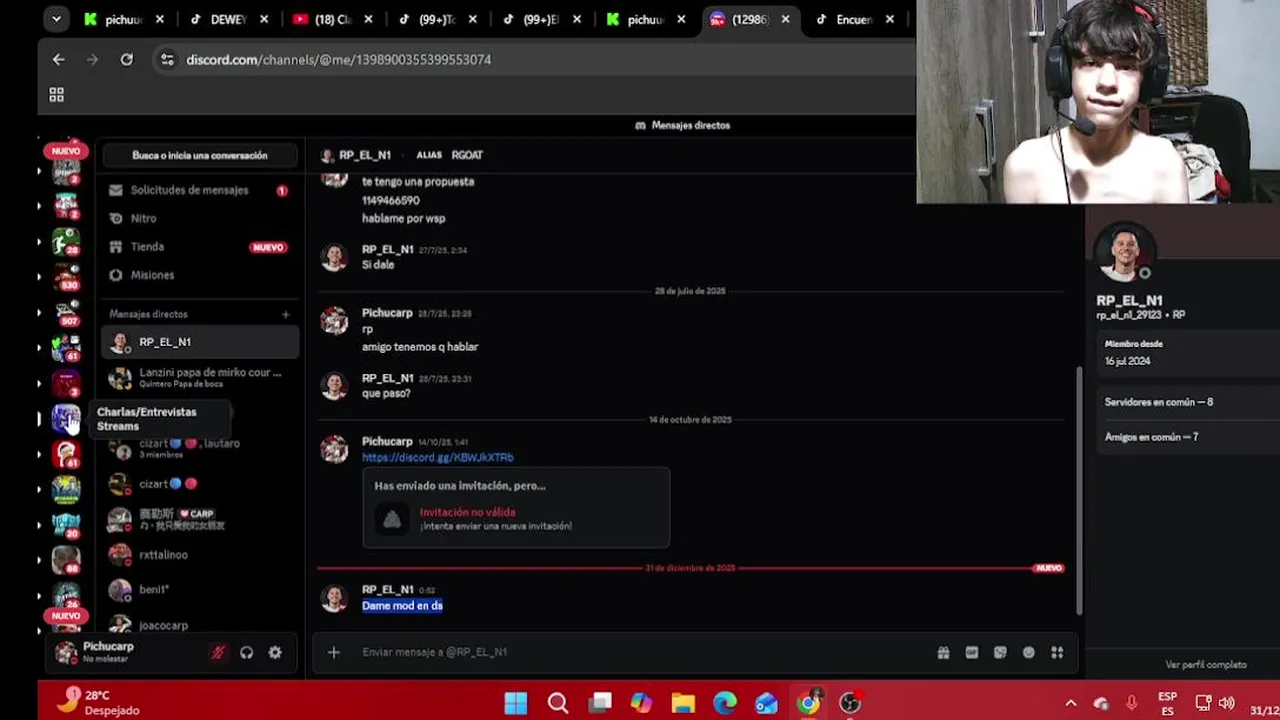Open Solicitudes de mensajes
This screenshot has height=720, width=1280.
200,190
